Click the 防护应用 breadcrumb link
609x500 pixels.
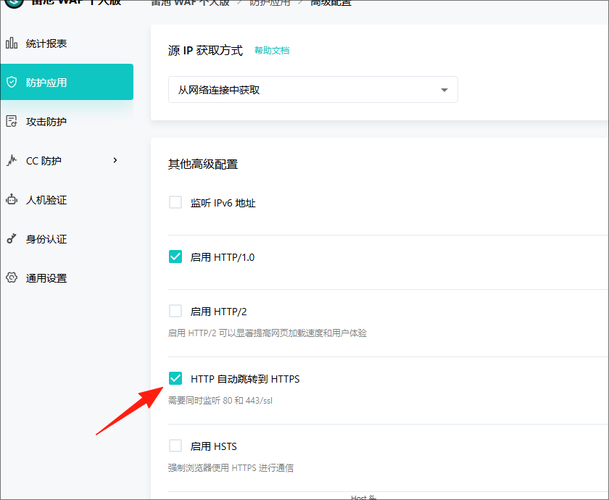coord(270,3)
